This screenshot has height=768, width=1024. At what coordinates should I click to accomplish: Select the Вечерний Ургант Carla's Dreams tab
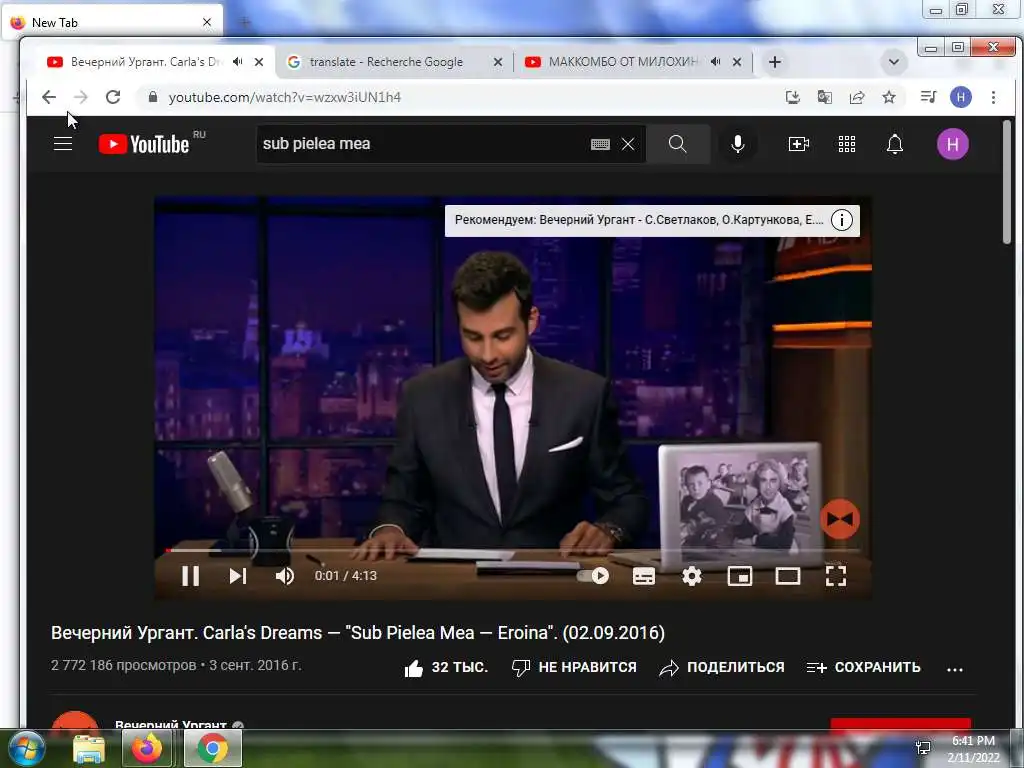click(147, 62)
